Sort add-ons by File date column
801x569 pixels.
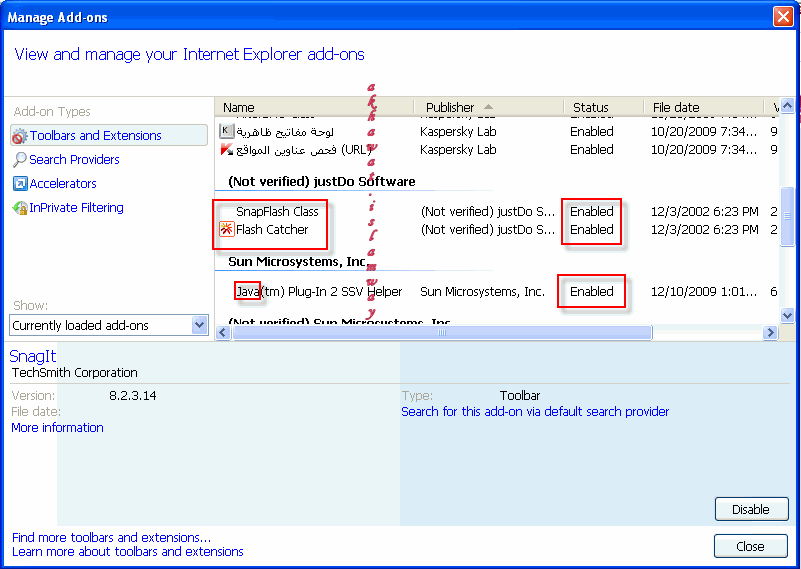pos(705,107)
